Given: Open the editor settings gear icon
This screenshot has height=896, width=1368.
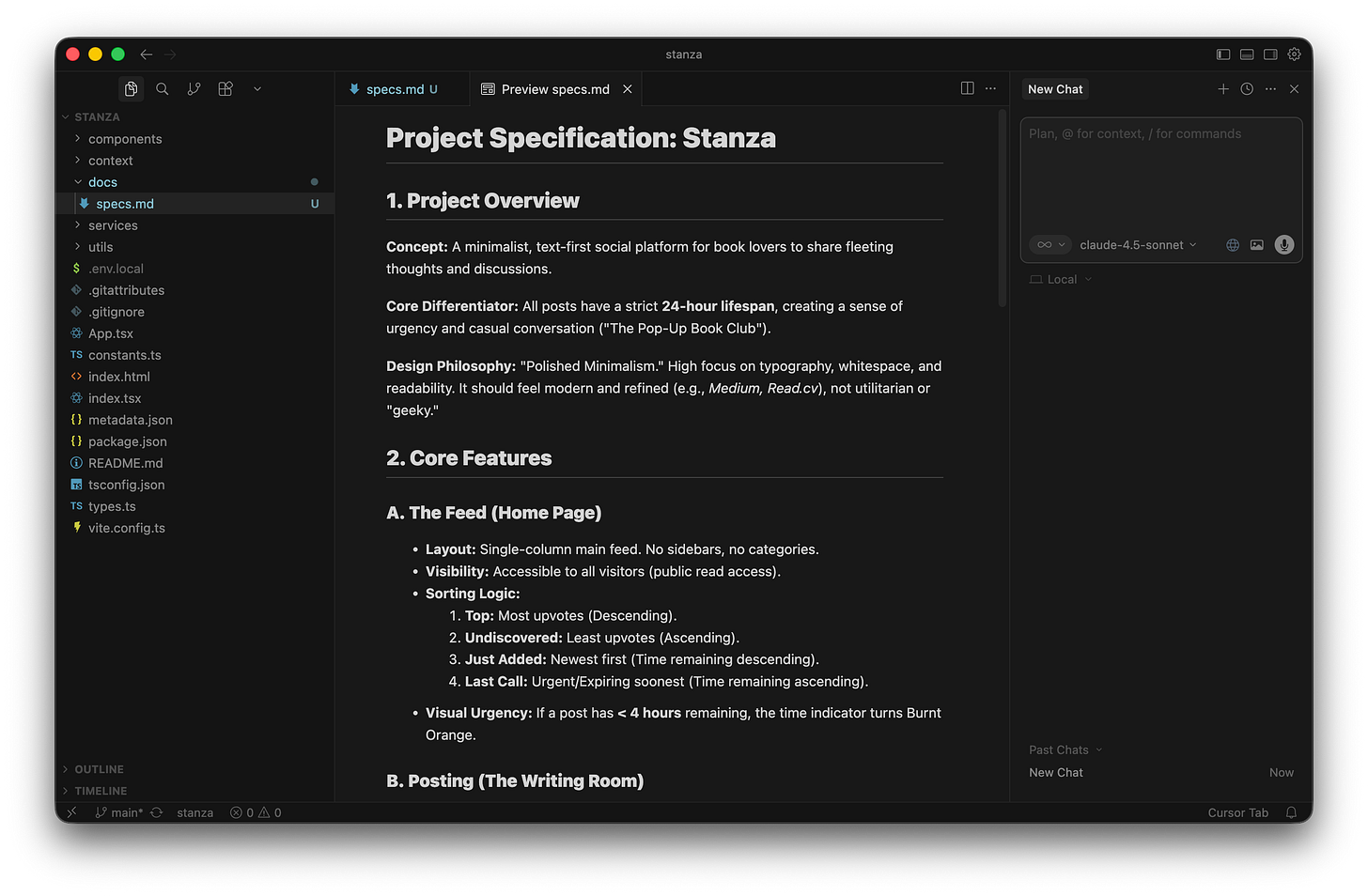Looking at the screenshot, I should pyautogui.click(x=1295, y=54).
